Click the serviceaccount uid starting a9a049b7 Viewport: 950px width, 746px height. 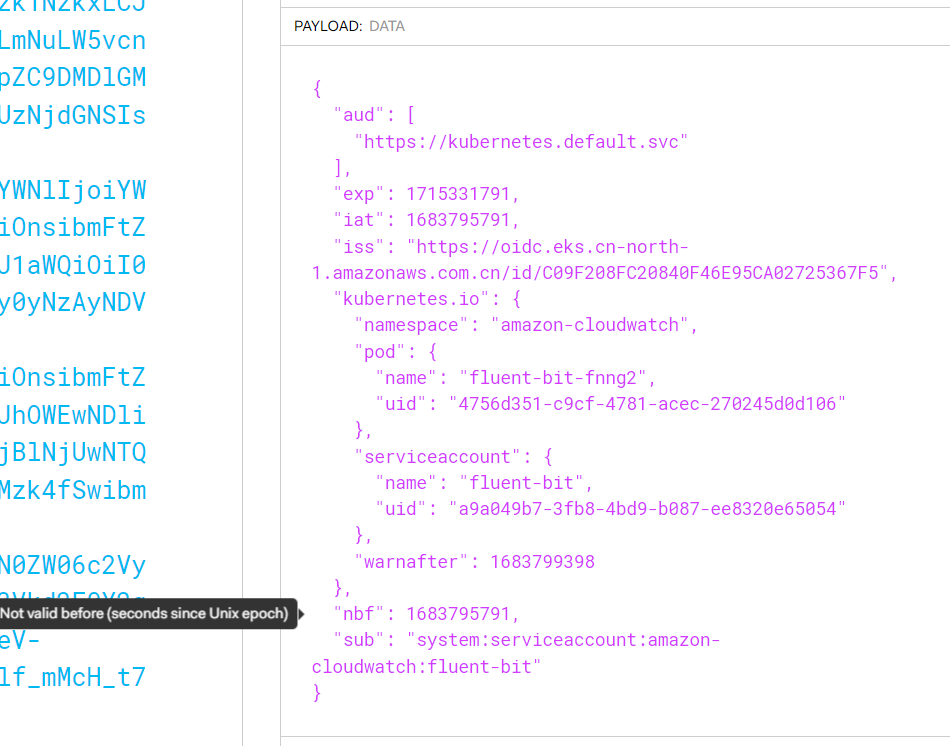pos(646,508)
